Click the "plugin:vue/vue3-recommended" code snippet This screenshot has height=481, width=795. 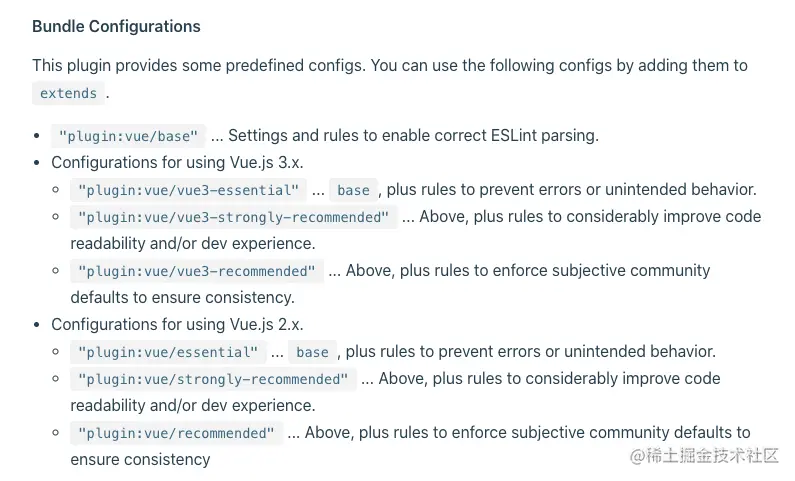click(197, 271)
